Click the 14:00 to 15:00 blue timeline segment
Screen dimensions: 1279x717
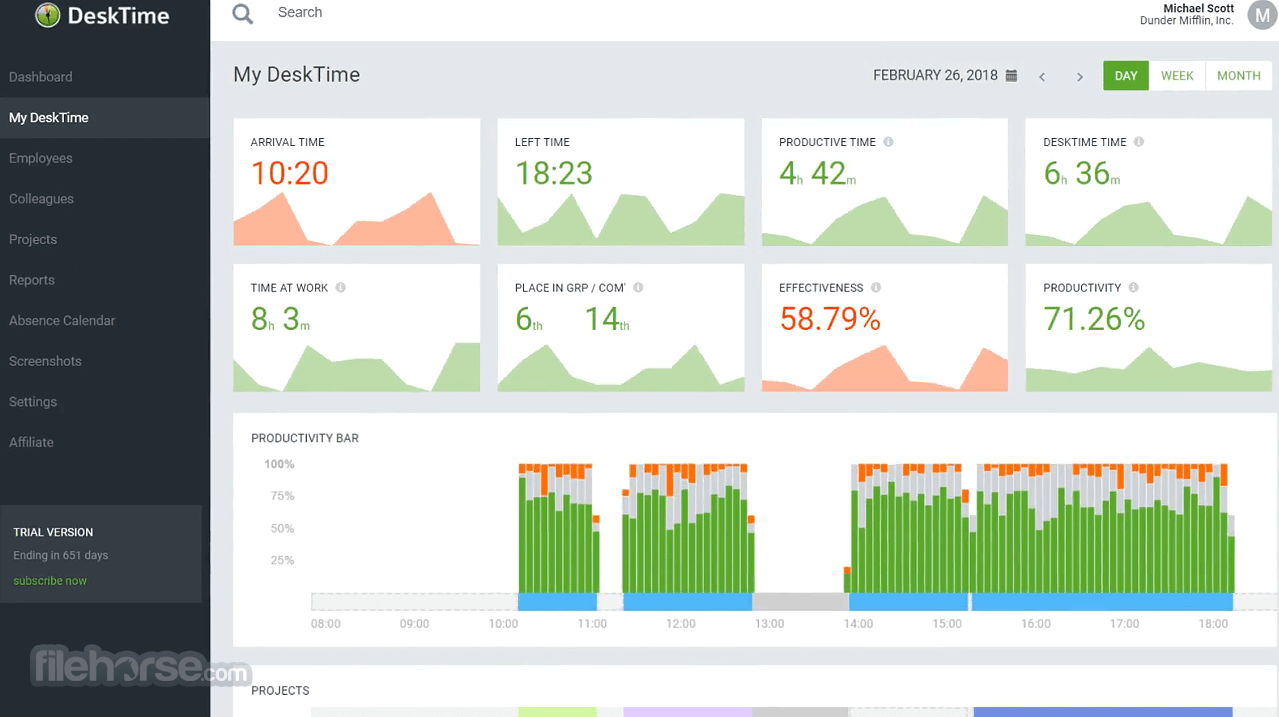pyautogui.click(x=909, y=602)
